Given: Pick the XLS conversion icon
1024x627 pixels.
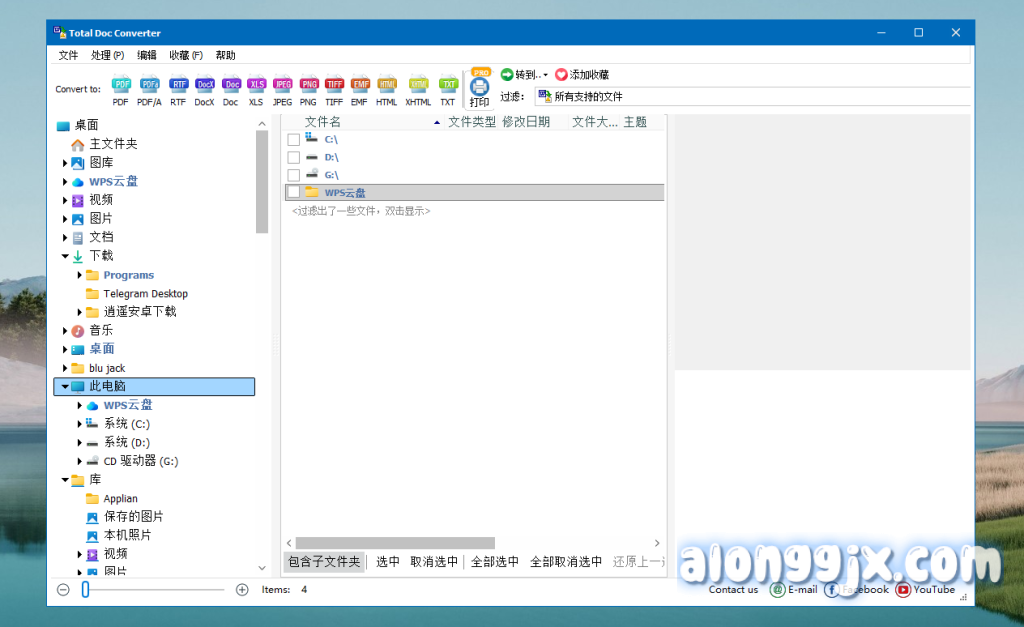Looking at the screenshot, I should 256,87.
